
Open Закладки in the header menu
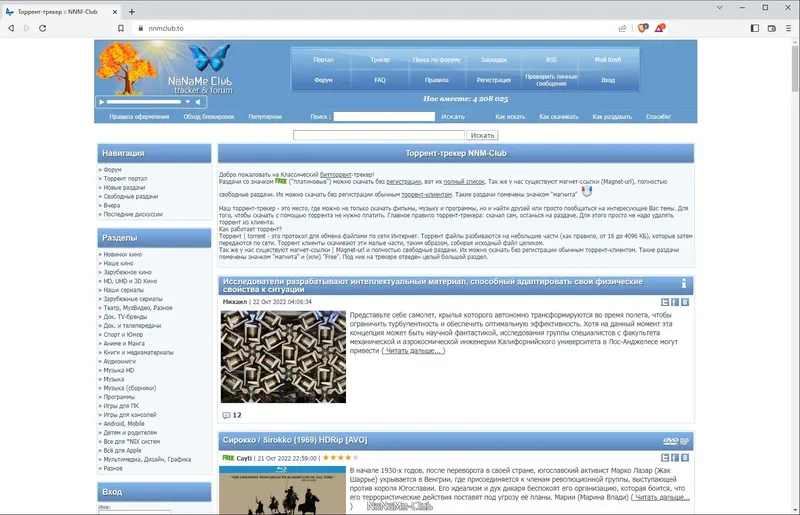494,60
